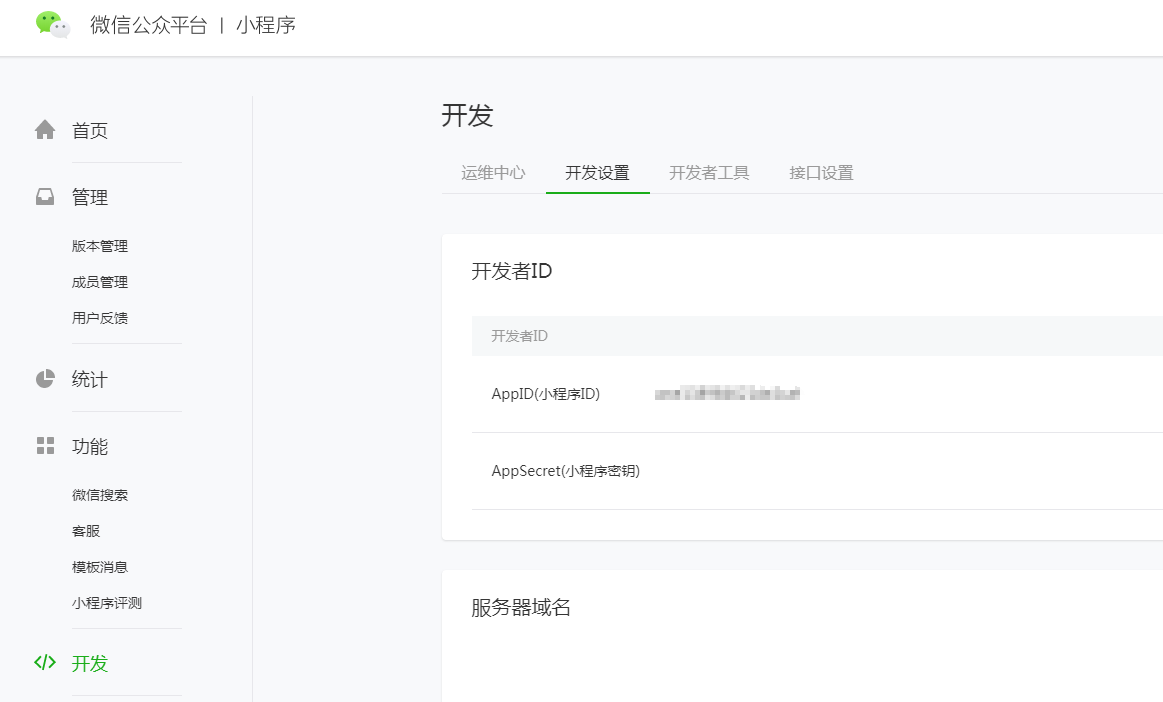Click the WeChat logo icon in header

[52, 25]
